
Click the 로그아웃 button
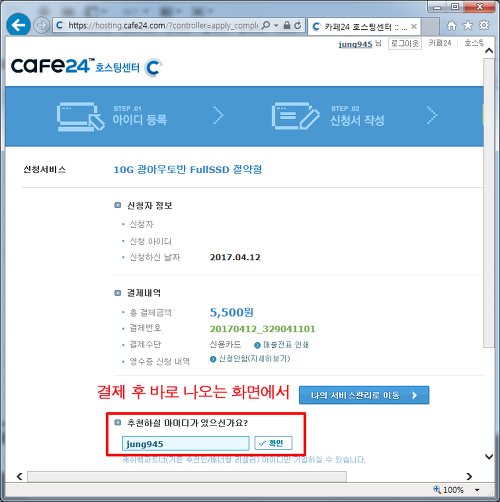[405, 43]
